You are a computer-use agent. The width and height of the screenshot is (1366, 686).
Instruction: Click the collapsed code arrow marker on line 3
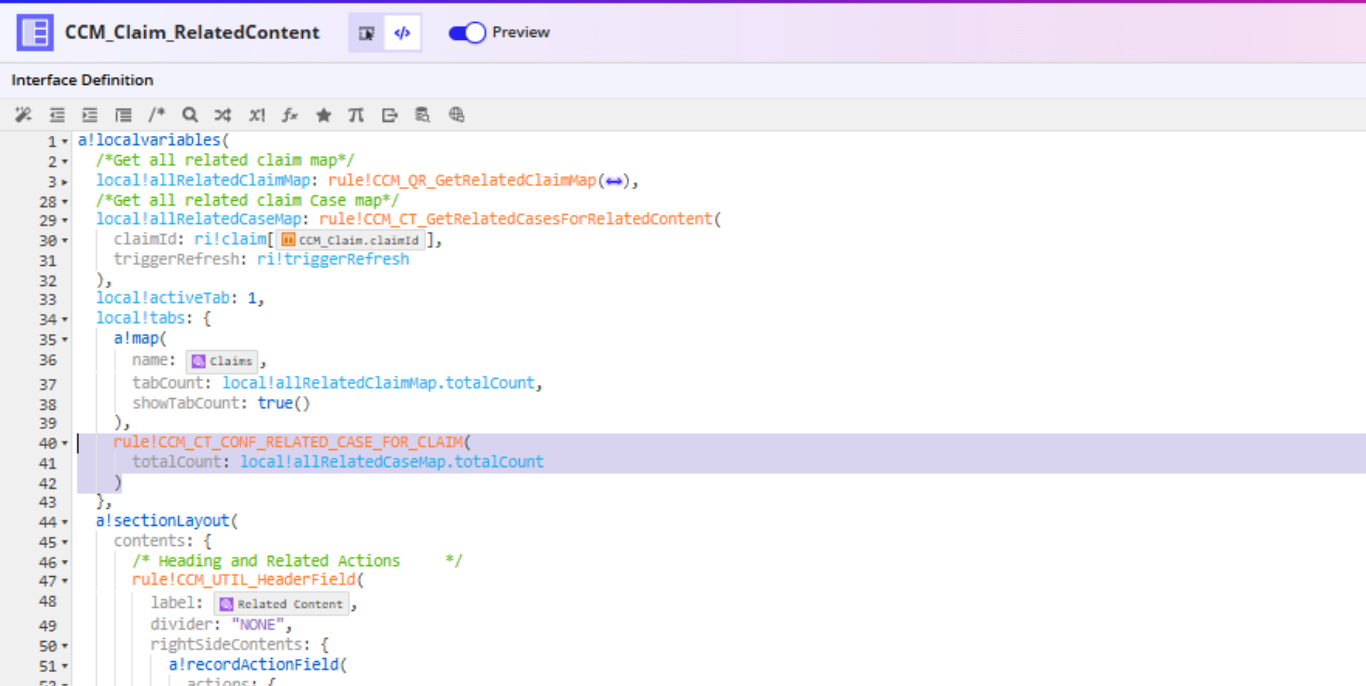pos(614,181)
